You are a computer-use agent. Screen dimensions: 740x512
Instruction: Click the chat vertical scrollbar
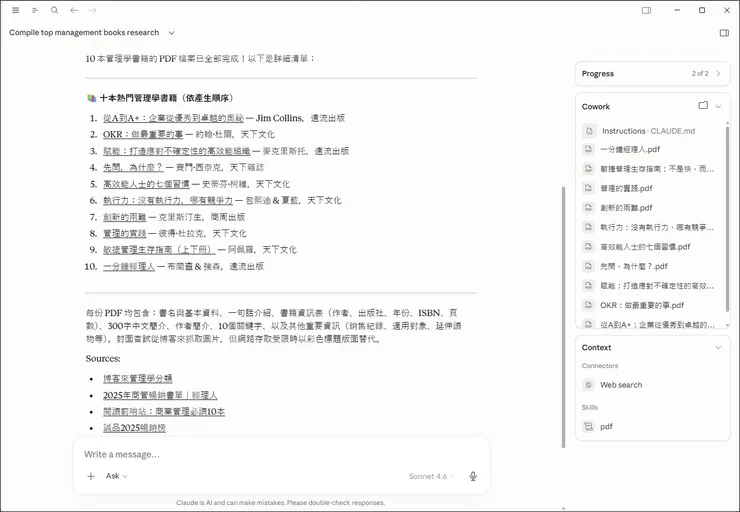563,316
